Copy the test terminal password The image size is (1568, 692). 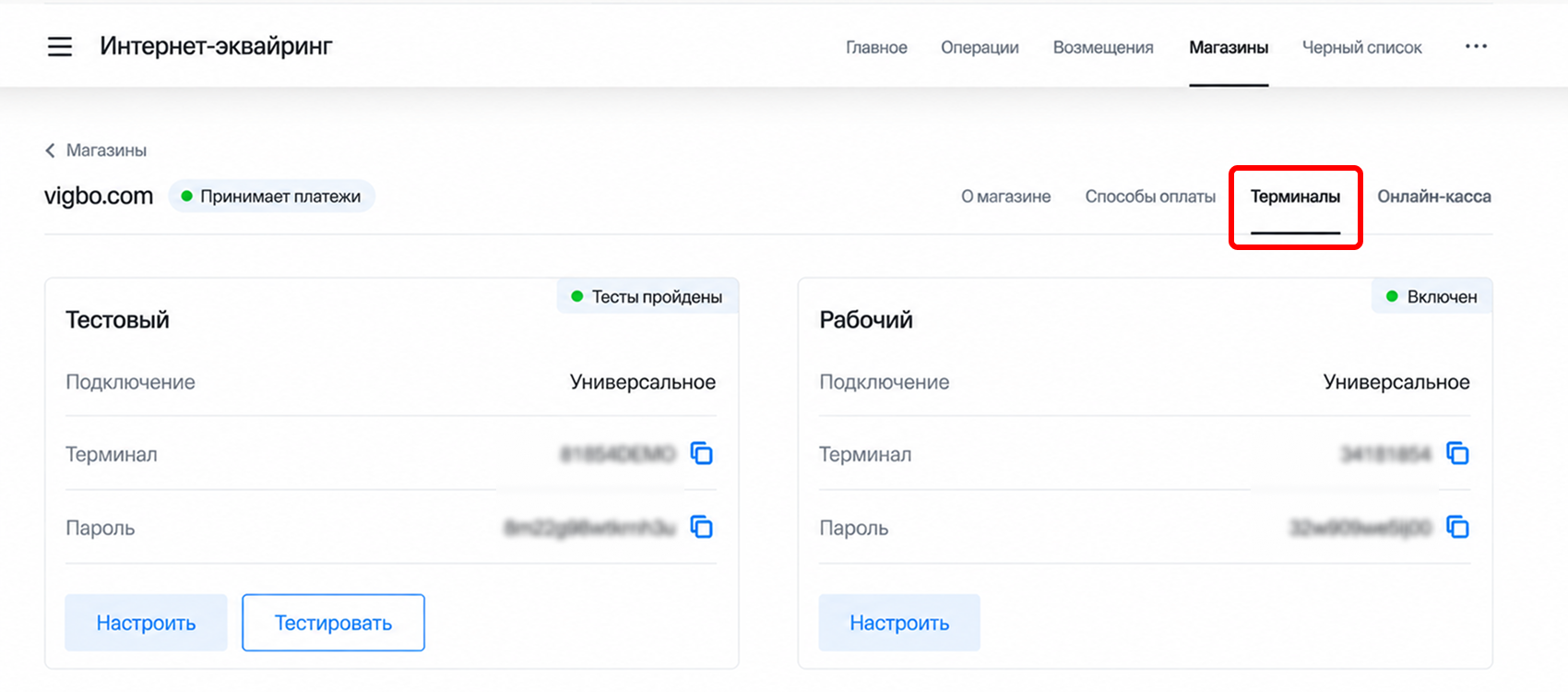point(702,528)
